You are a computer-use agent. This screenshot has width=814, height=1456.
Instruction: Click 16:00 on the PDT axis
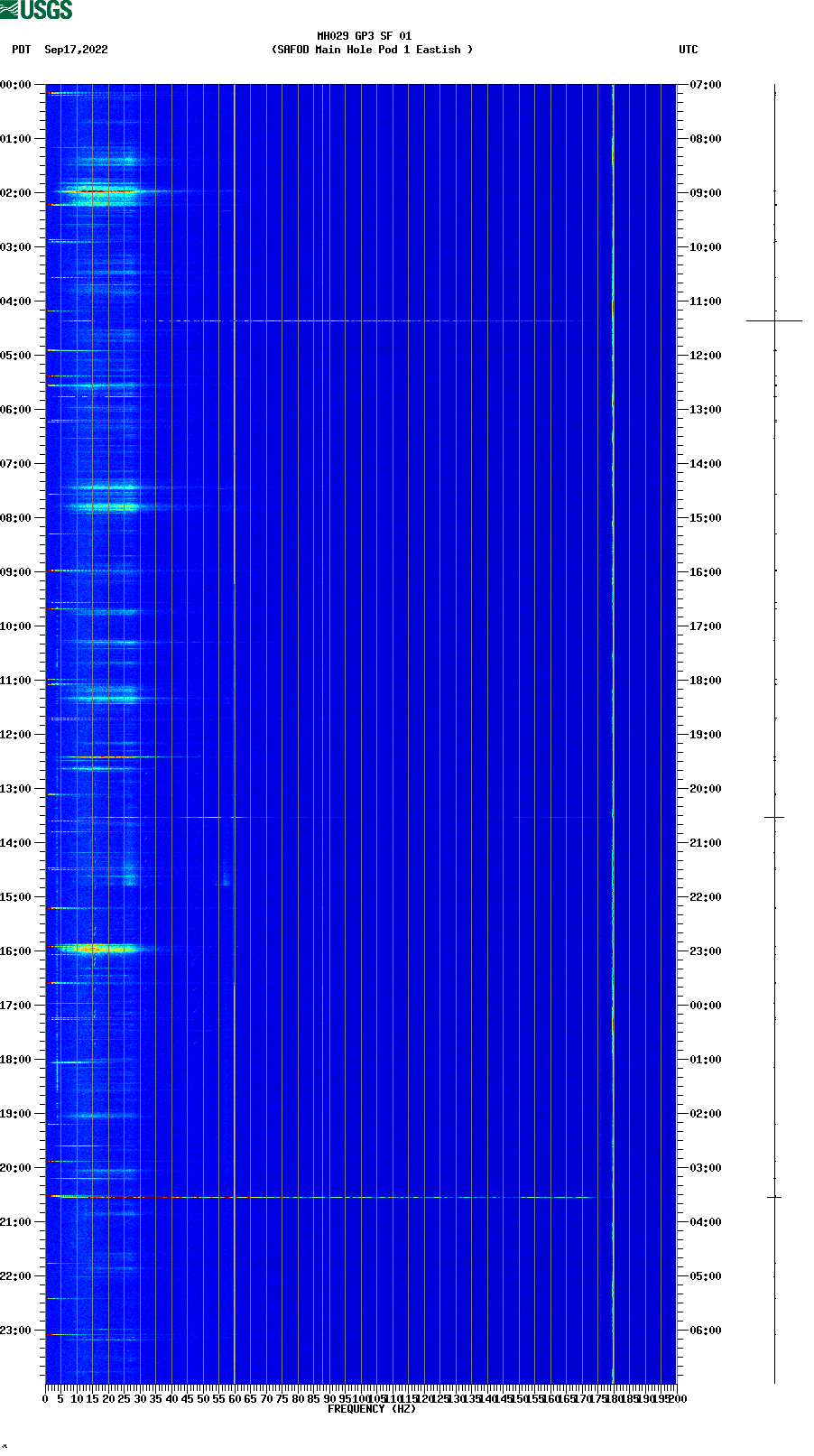click(16, 951)
